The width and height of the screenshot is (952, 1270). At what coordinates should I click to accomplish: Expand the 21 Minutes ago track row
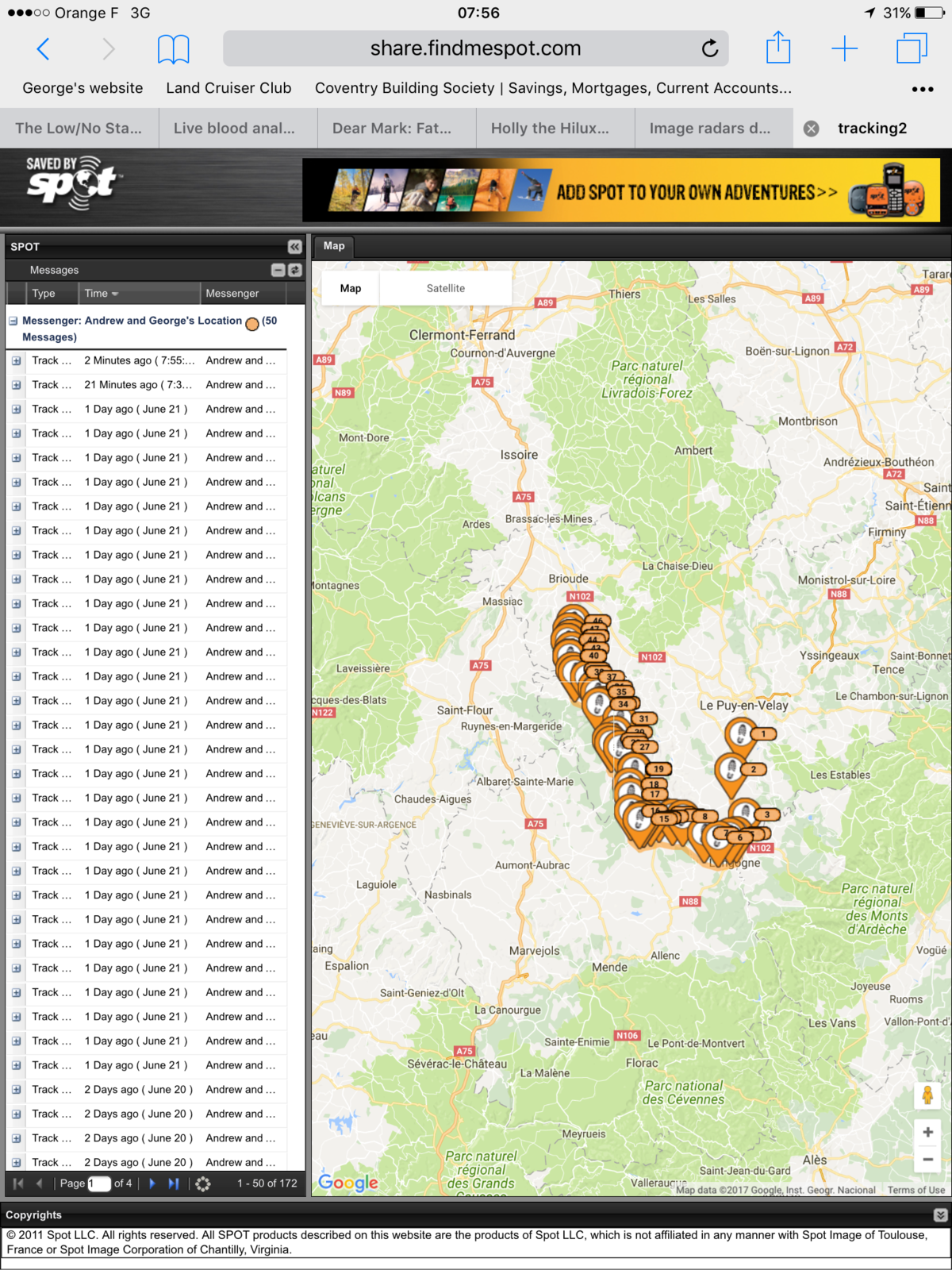pyautogui.click(x=16, y=385)
